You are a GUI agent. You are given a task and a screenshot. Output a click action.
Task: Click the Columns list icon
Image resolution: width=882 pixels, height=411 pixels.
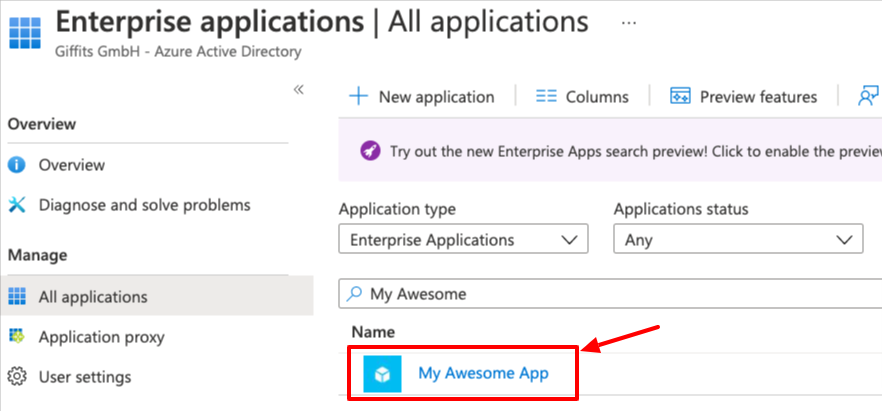(x=546, y=97)
